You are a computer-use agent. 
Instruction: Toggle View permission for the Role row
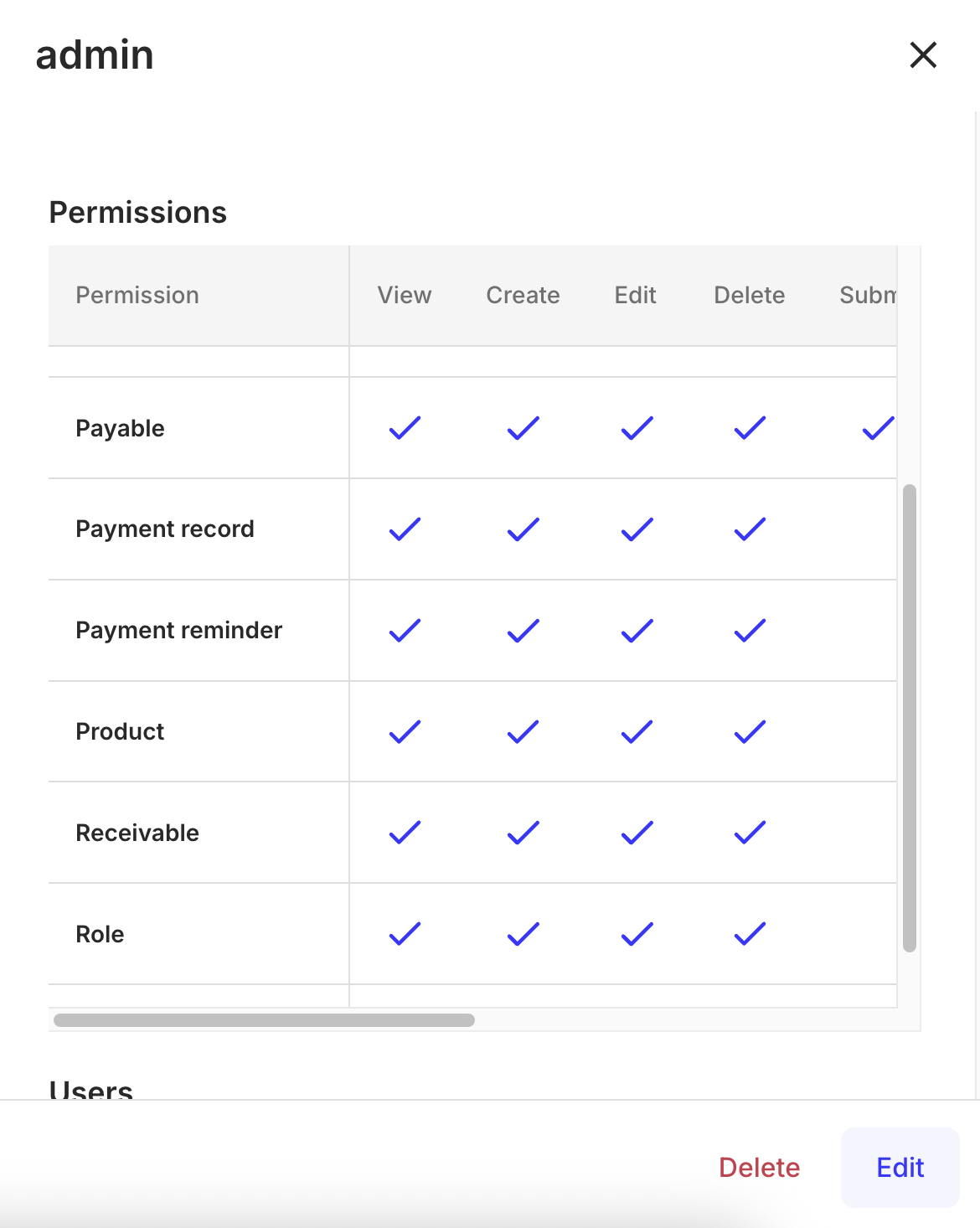pos(404,933)
